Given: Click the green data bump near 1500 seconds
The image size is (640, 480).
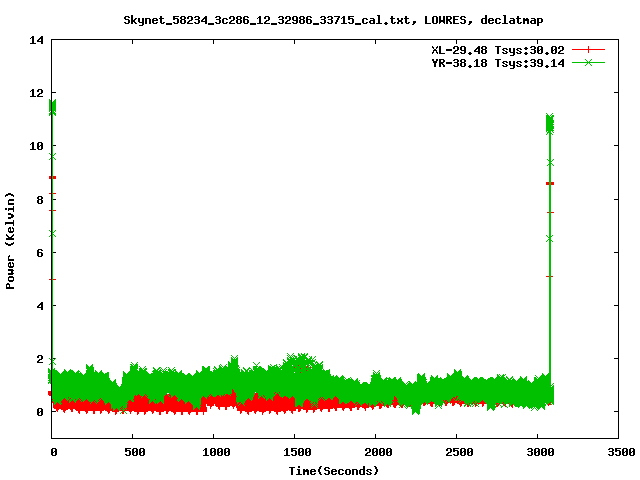Looking at the screenshot, I should (x=302, y=365).
